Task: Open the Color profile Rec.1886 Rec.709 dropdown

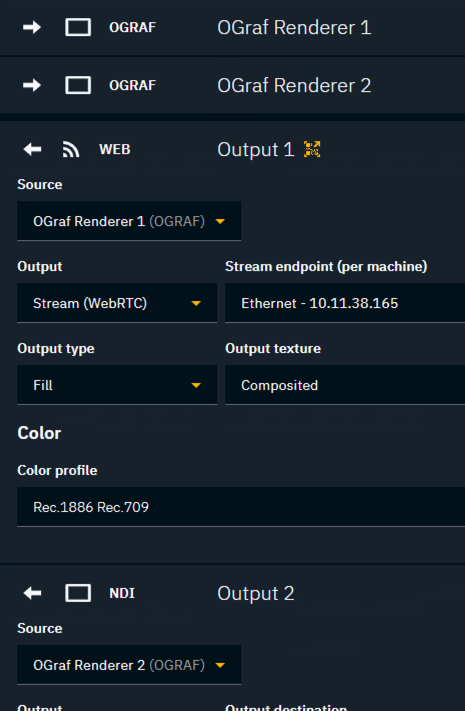Action: click(x=241, y=507)
